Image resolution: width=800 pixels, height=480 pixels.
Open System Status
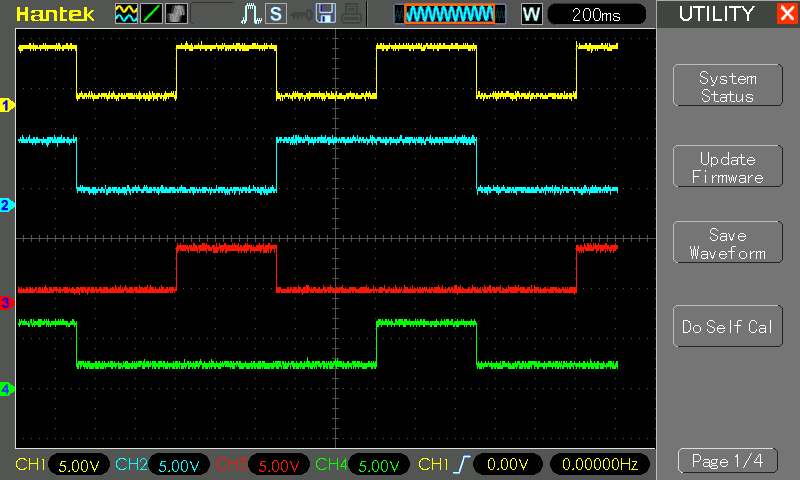(727, 87)
